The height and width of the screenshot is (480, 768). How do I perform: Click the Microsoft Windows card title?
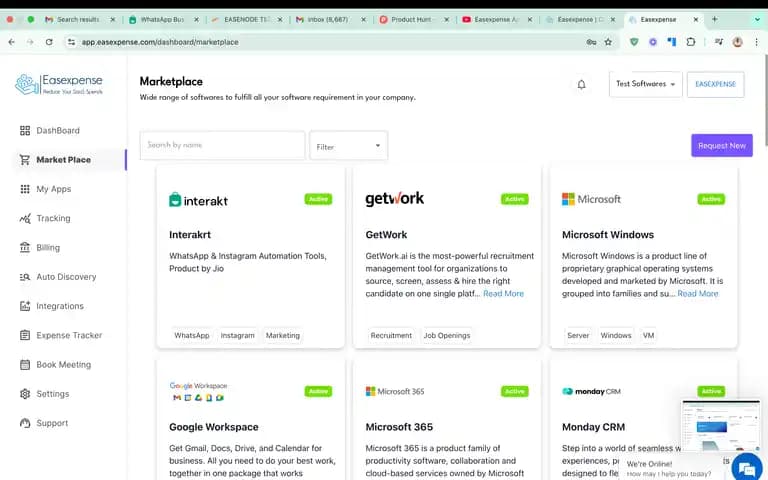coord(608,235)
